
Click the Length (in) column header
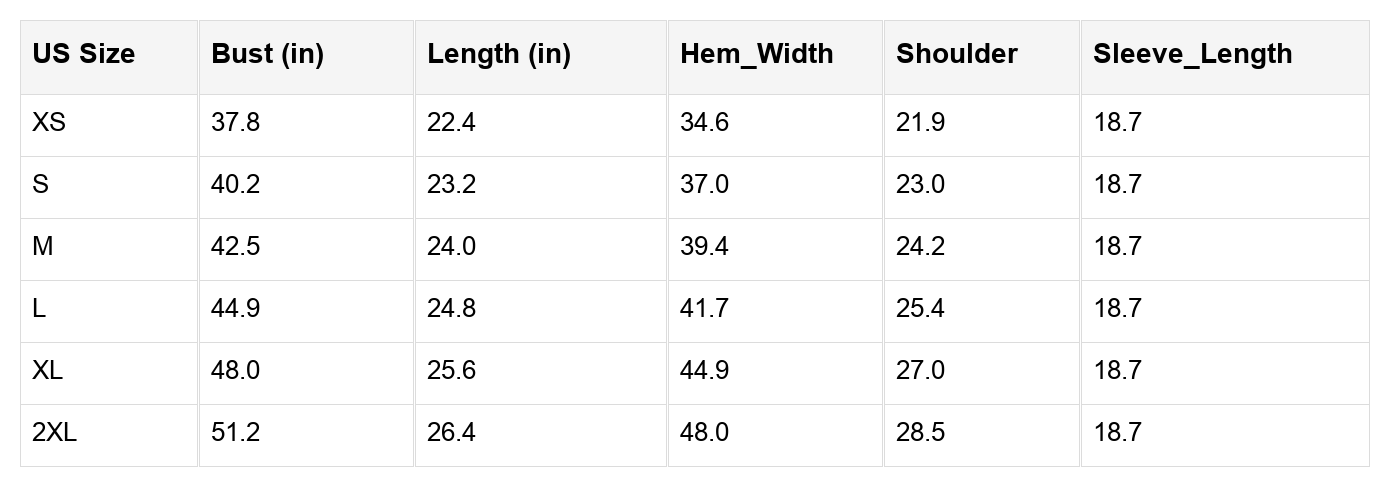(498, 54)
